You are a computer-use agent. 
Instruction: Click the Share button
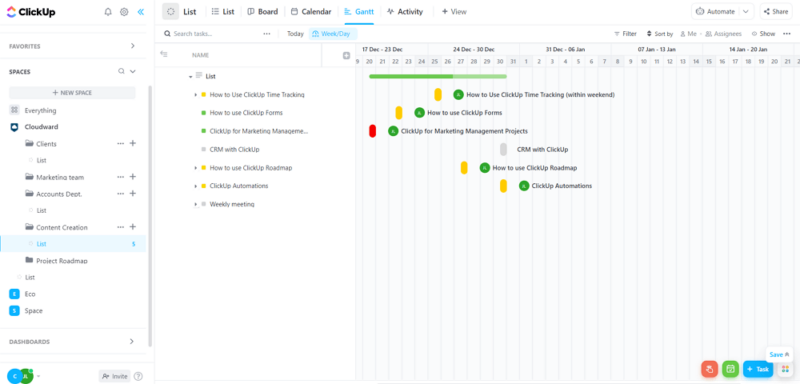click(x=776, y=11)
